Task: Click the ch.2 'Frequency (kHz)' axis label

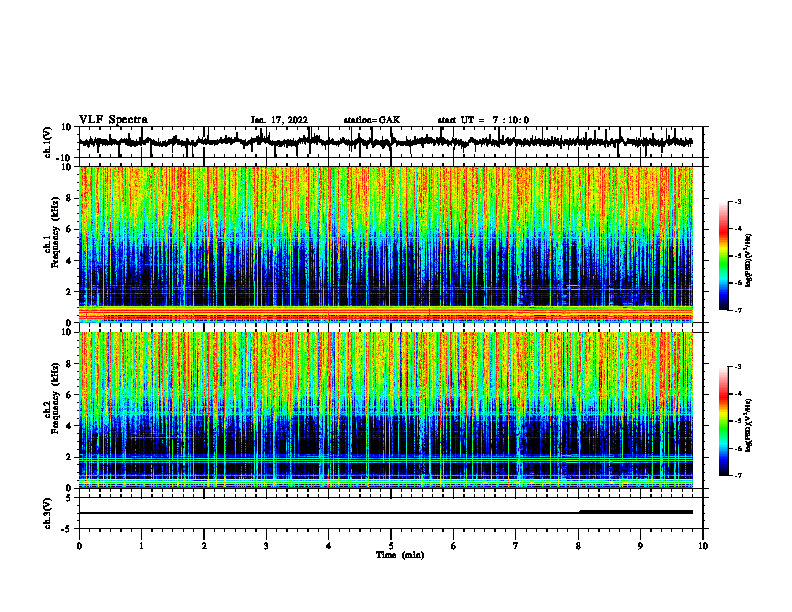Action: [55, 398]
